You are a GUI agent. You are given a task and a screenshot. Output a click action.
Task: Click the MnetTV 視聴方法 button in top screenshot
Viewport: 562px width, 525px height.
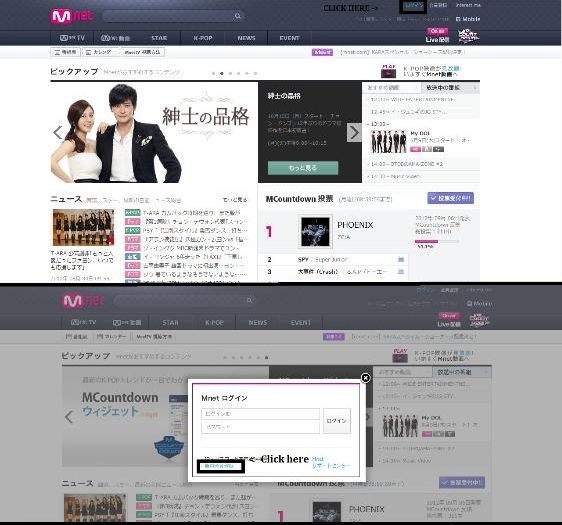point(142,52)
